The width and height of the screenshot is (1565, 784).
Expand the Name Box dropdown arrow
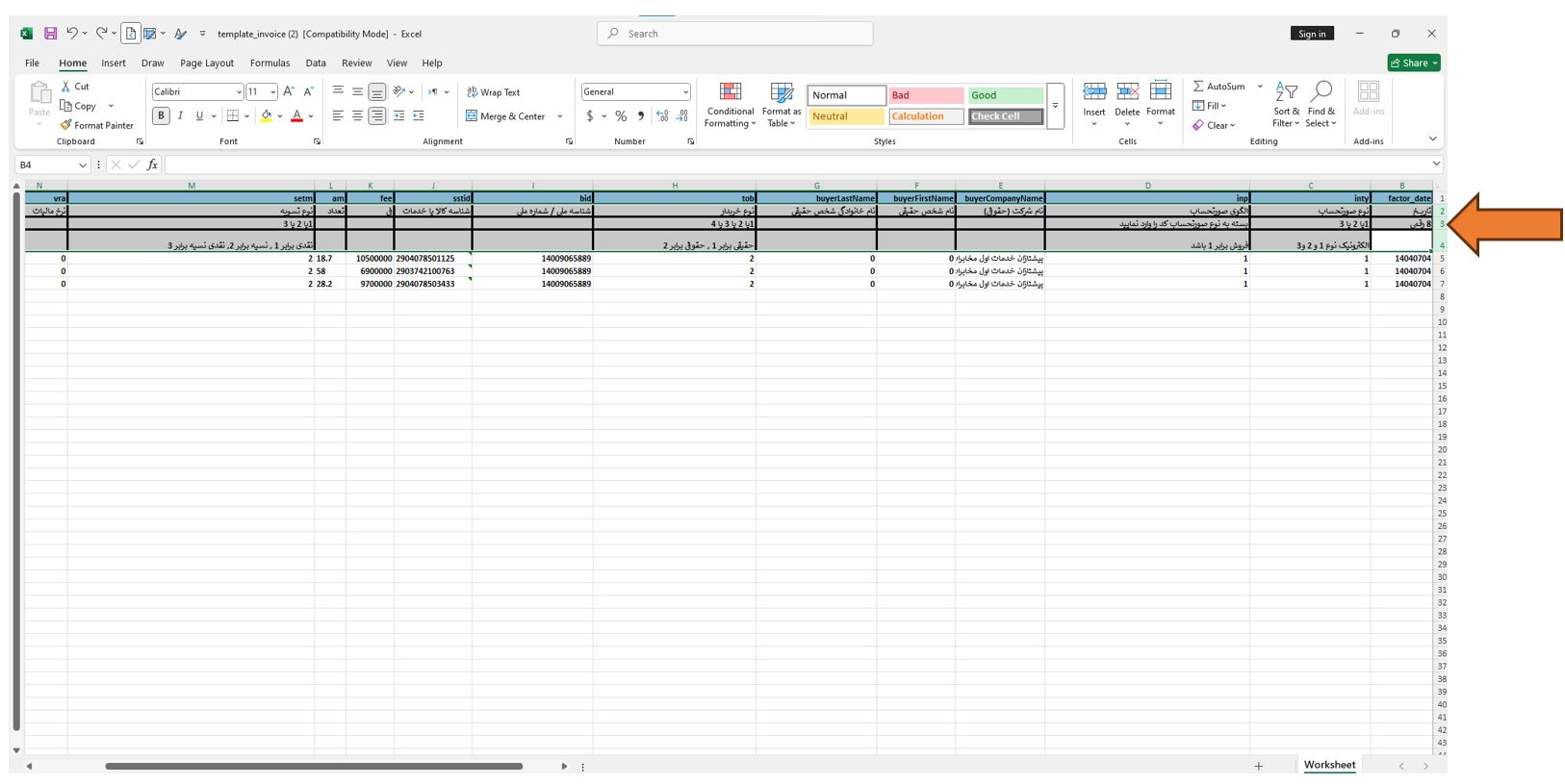tap(82, 165)
